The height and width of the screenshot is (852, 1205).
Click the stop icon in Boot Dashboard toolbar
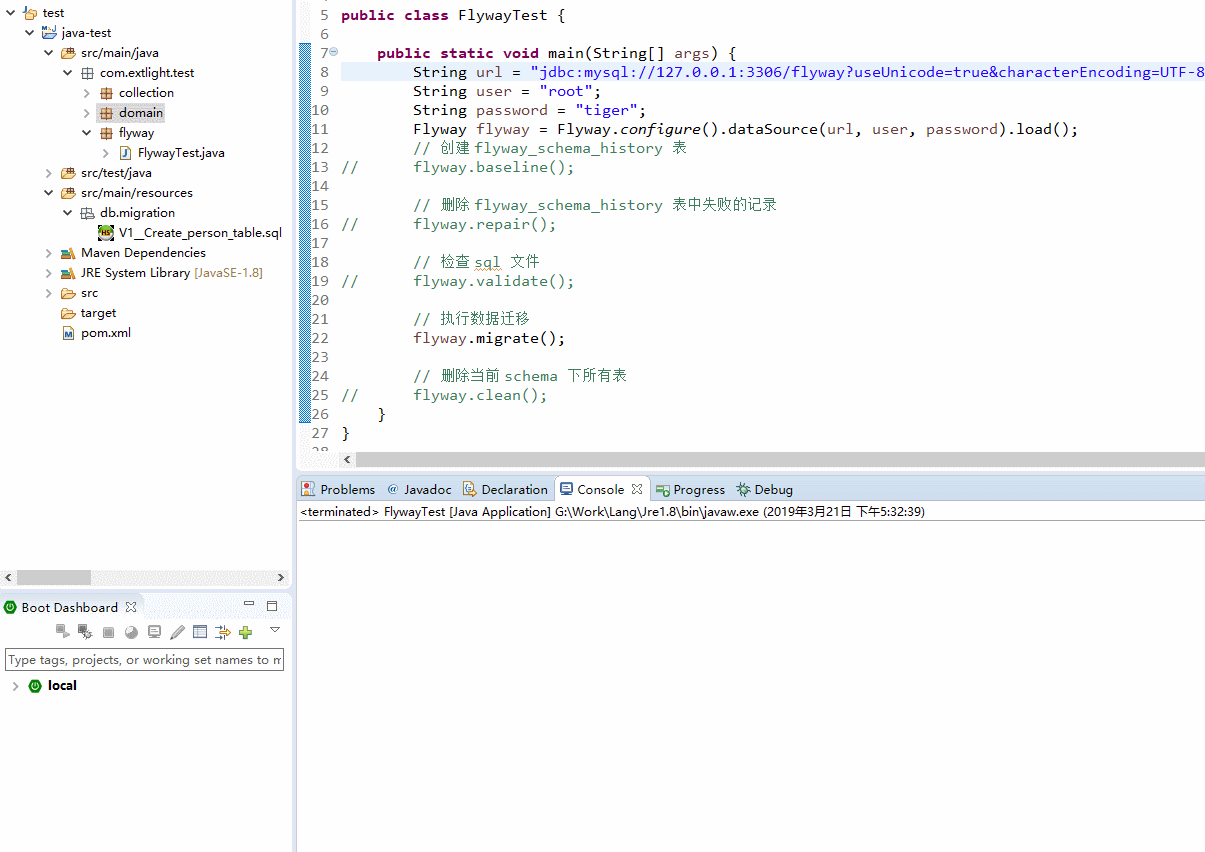108,632
